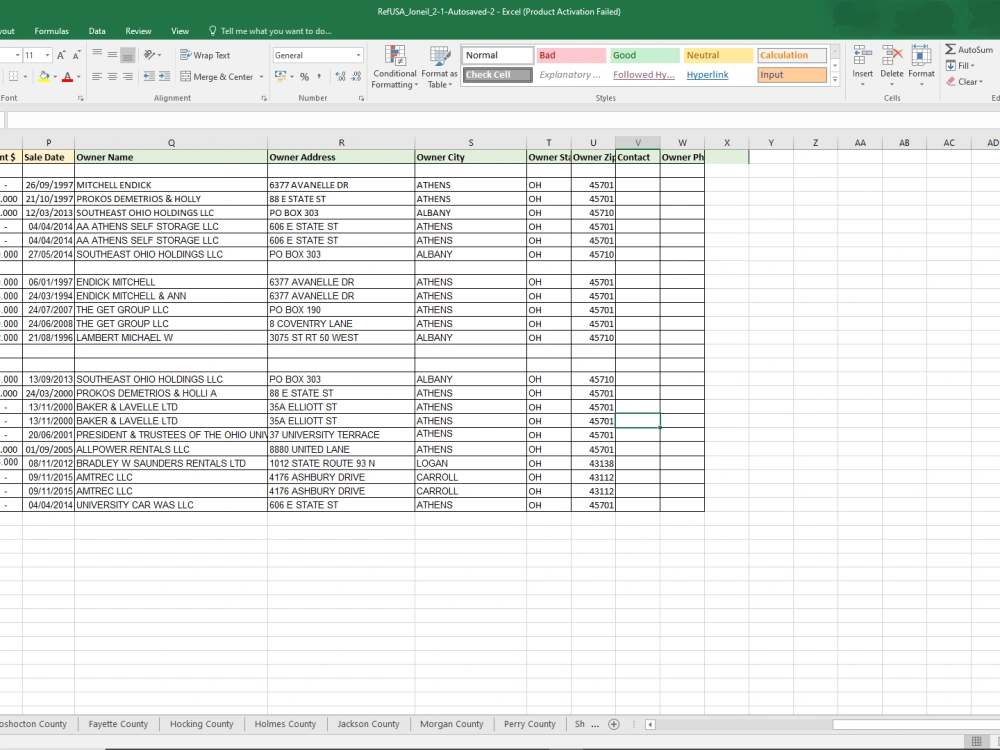Screen dimensions: 1000x750
Task: Click the Insert cells icon
Action: 862,56
